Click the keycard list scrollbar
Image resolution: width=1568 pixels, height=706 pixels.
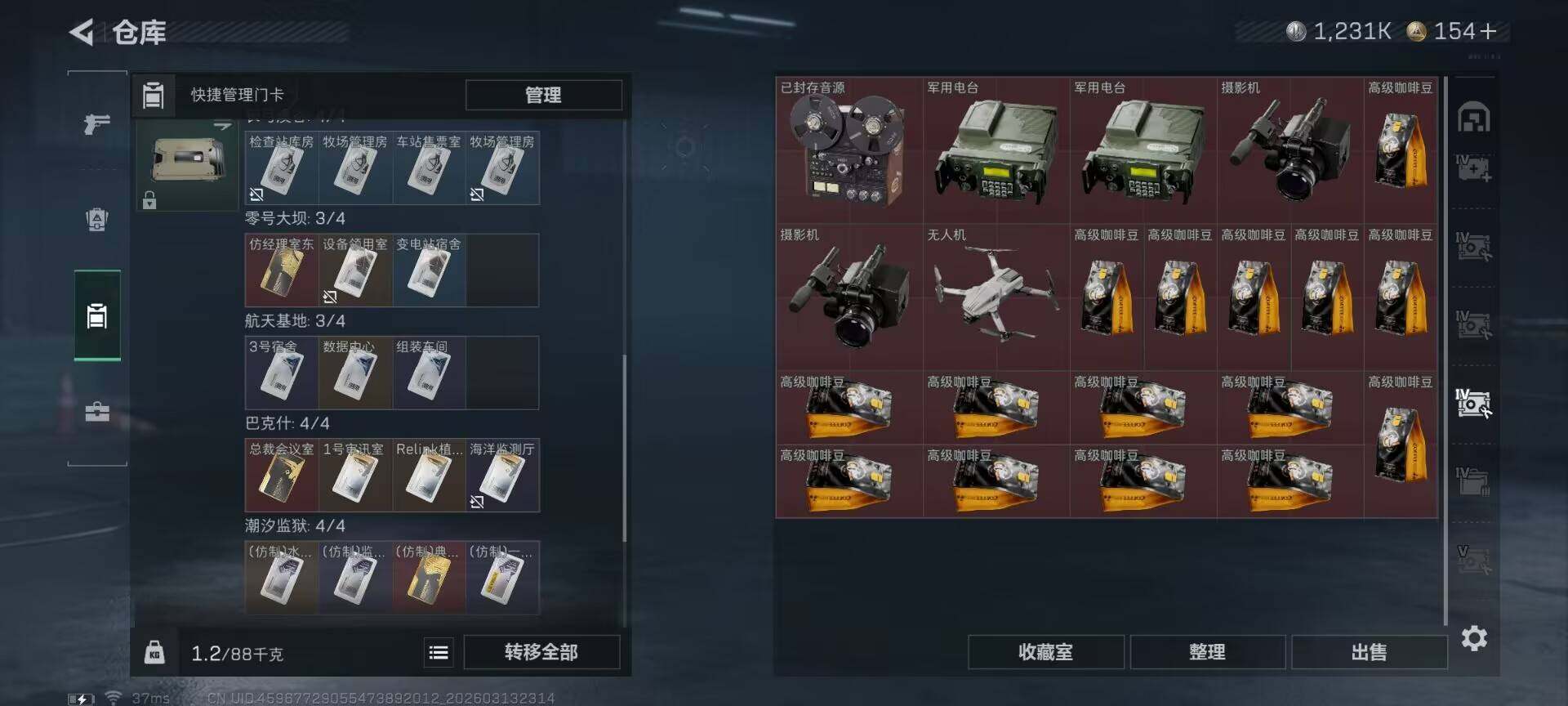(625, 448)
